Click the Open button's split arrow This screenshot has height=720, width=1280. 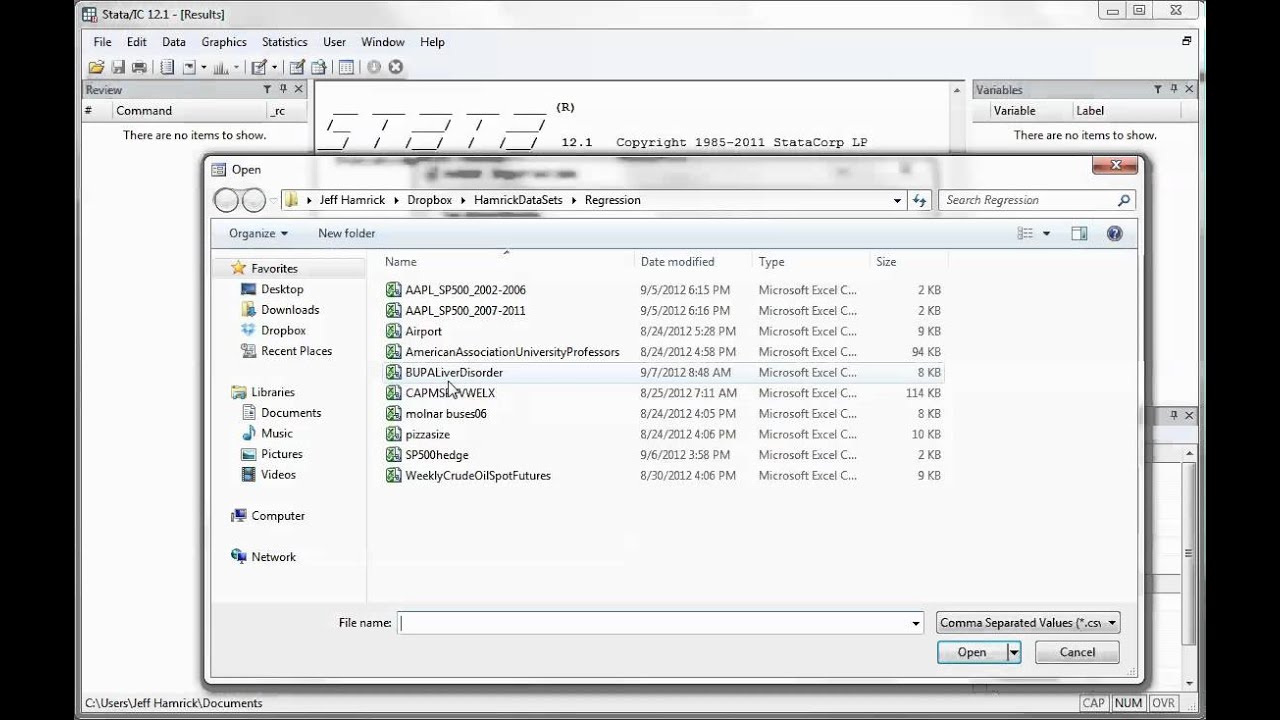coord(1014,652)
